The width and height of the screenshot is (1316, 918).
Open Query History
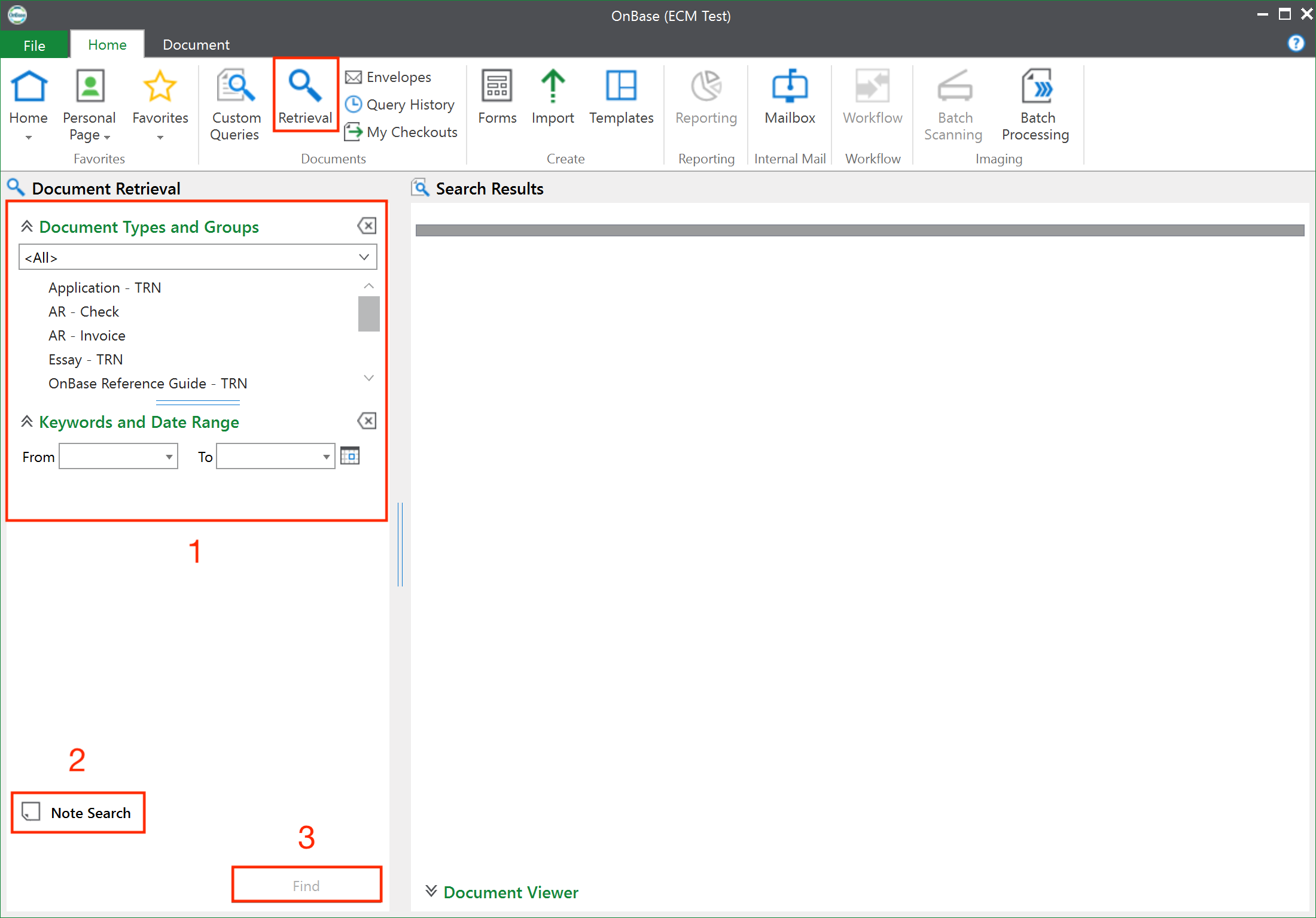(x=400, y=105)
